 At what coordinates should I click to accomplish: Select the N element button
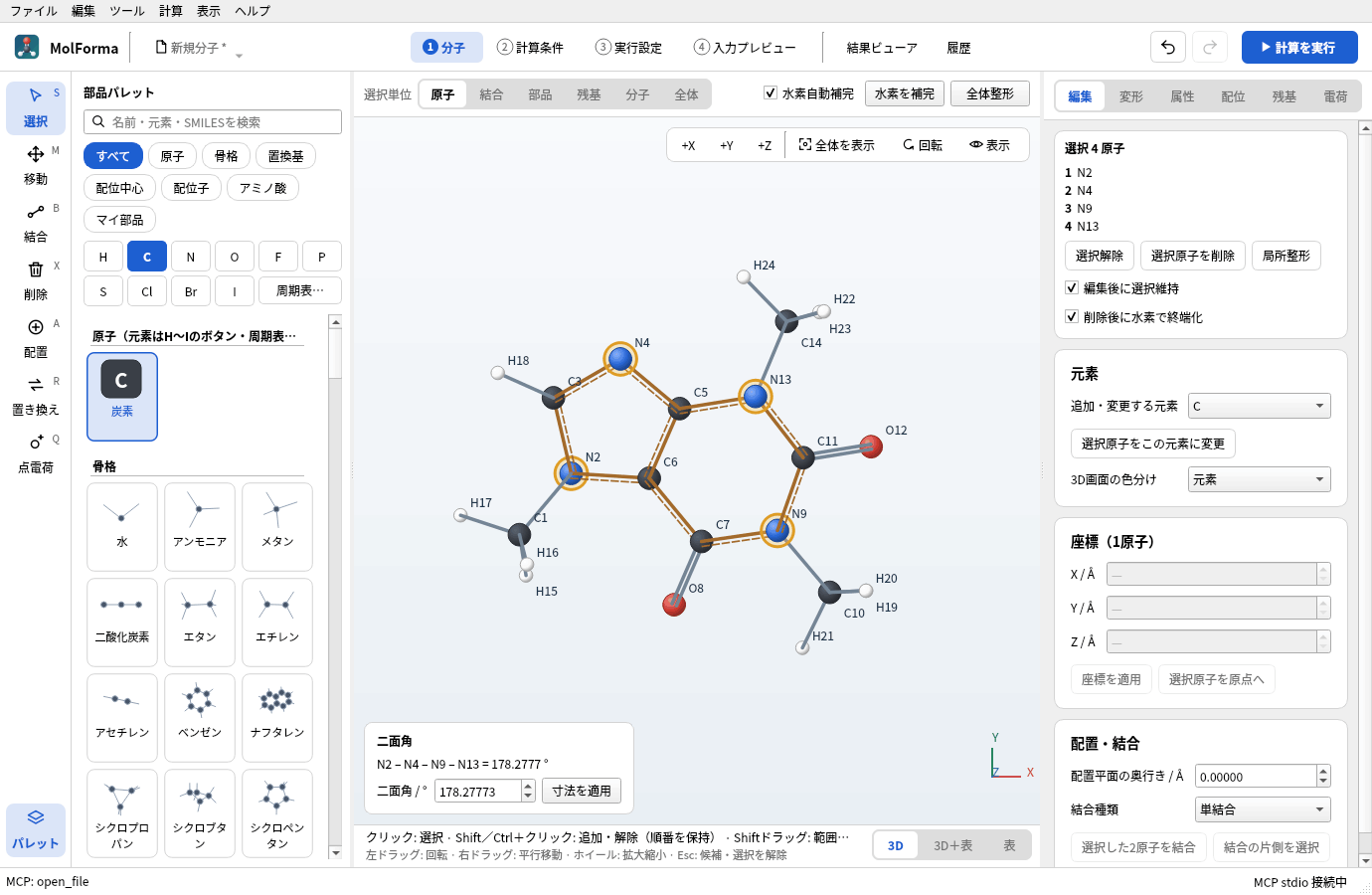coord(191,257)
